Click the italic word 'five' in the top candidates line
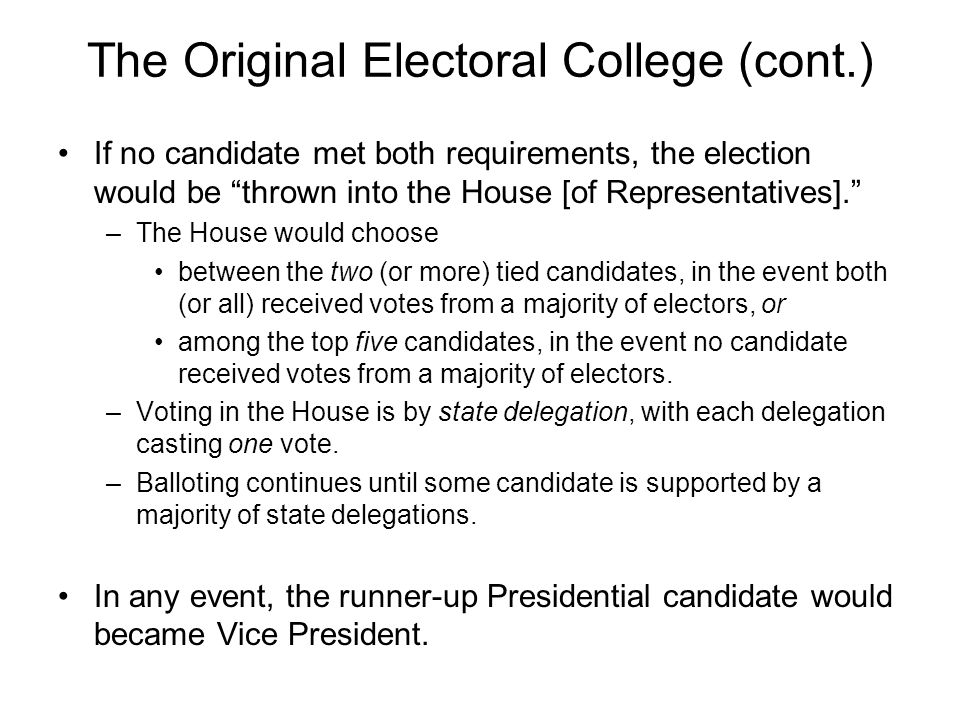Image resolution: width=960 pixels, height=720 pixels. pyautogui.click(x=377, y=342)
